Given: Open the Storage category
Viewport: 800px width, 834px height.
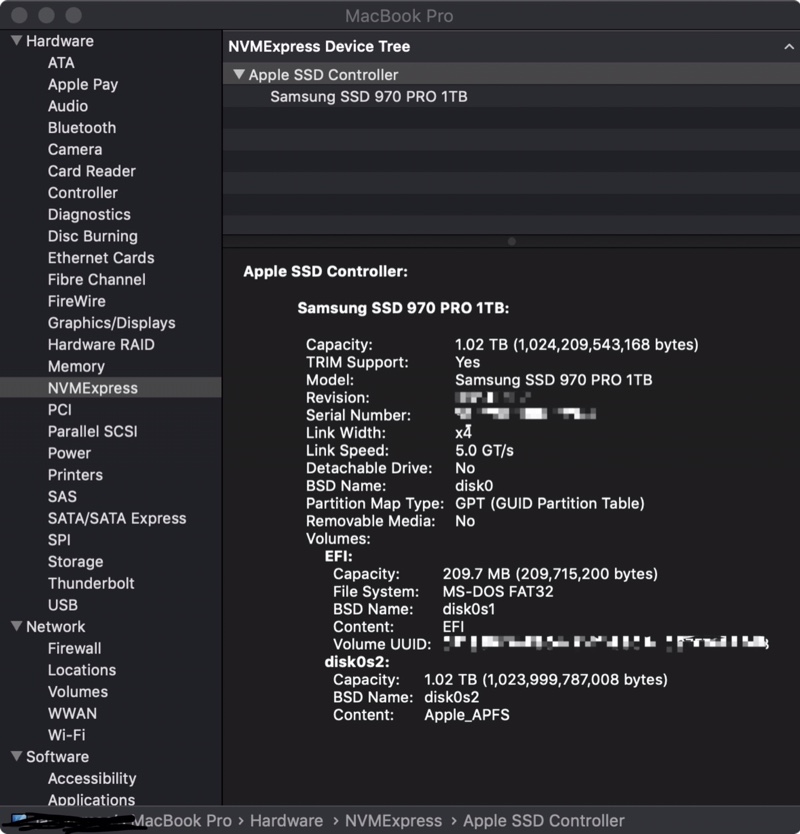Looking at the screenshot, I should (x=76, y=562).
